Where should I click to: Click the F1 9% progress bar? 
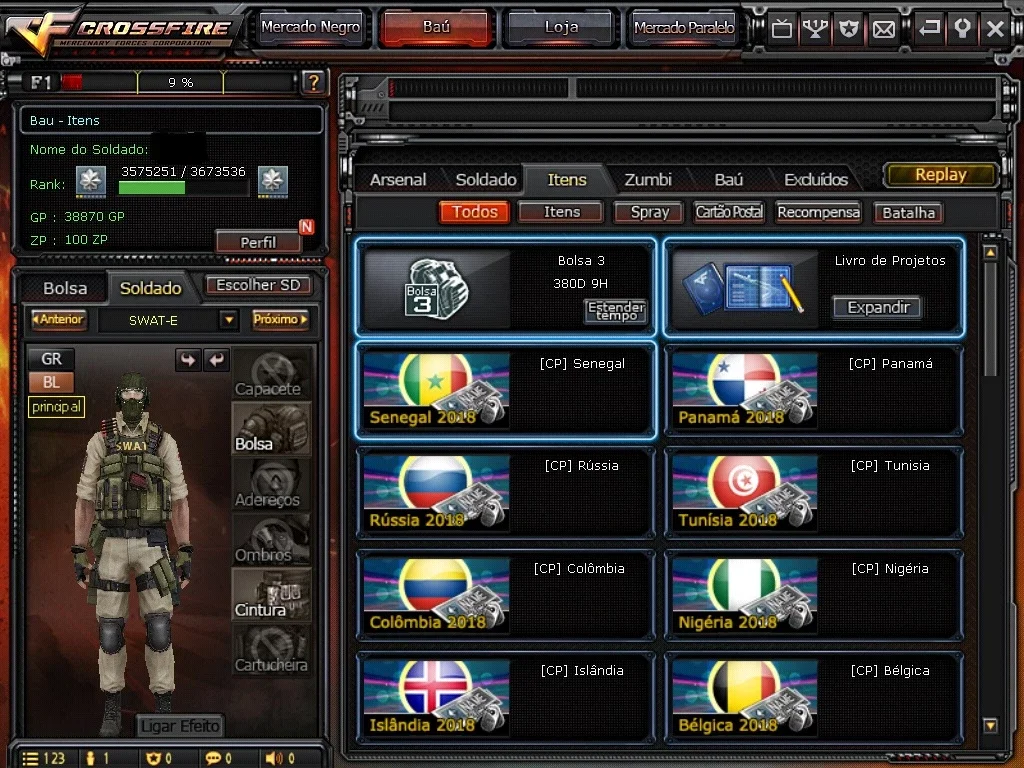point(180,82)
